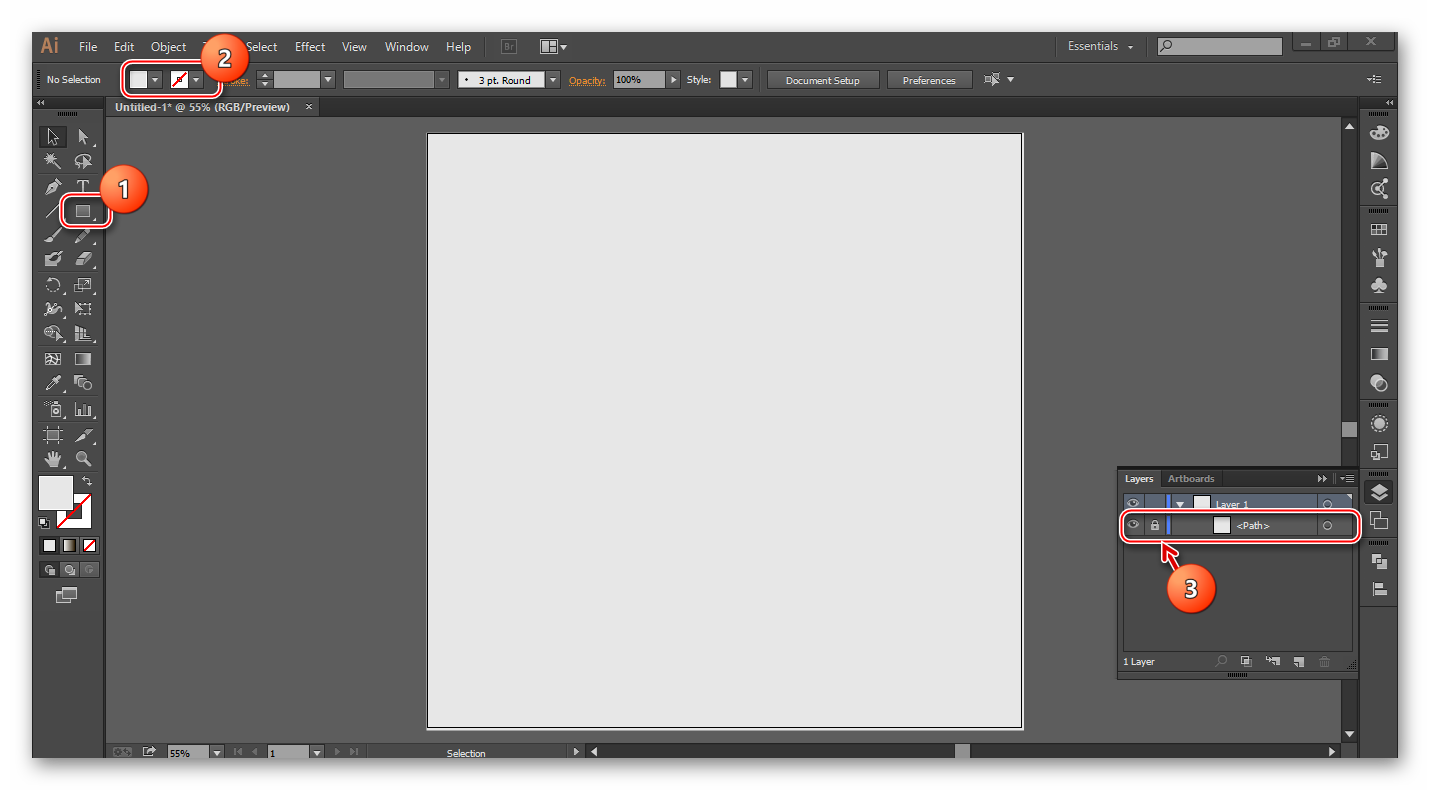Select the Hand tool
The height and width of the screenshot is (790, 1430).
[53, 459]
